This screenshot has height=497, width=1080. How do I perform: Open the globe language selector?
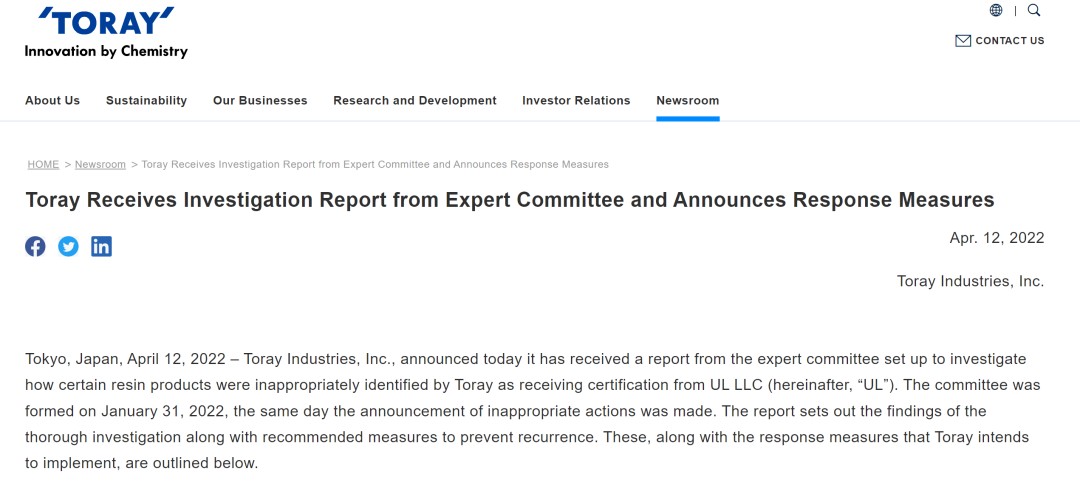[x=996, y=11]
